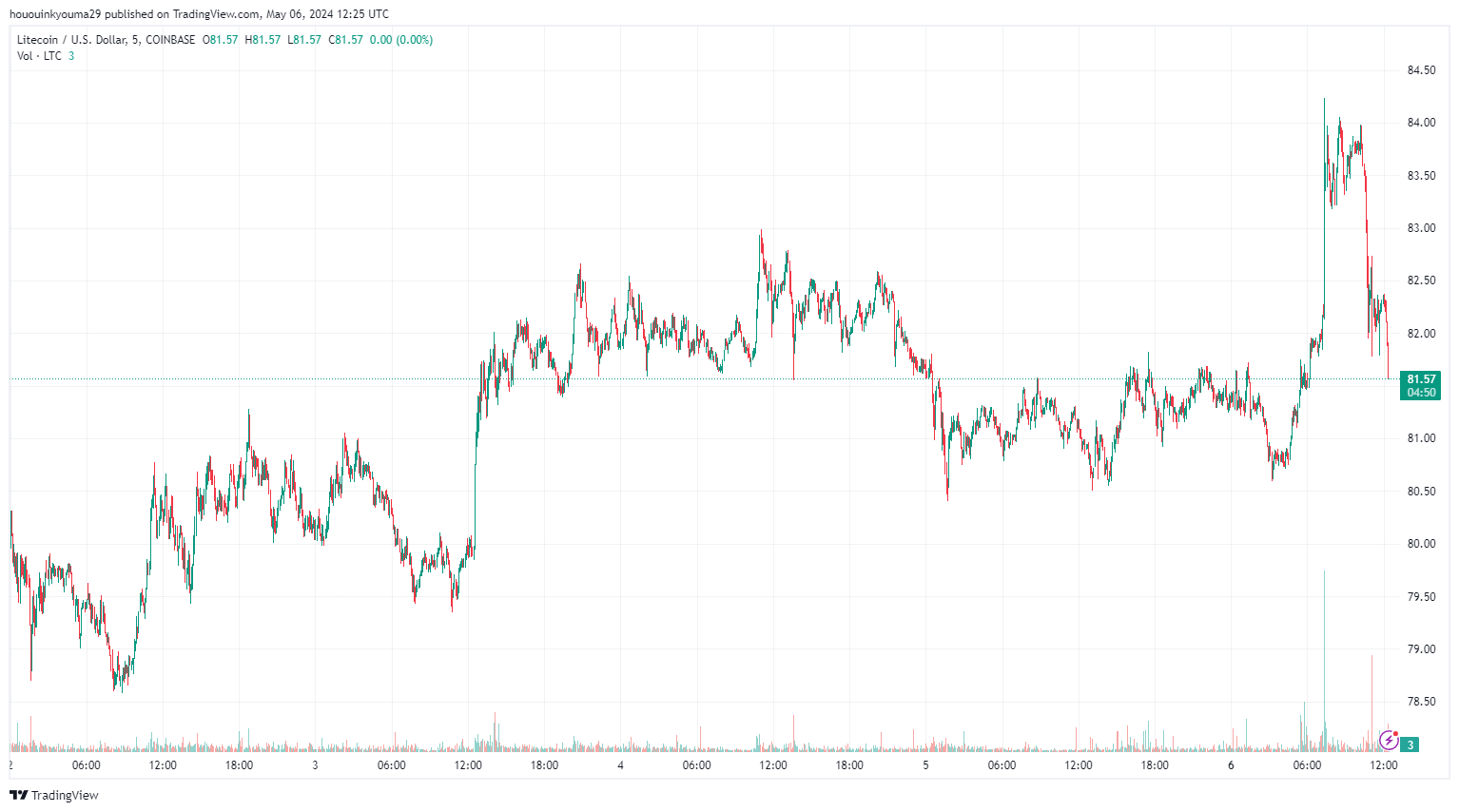The width and height of the screenshot is (1459, 812).
Task: Click the COINBASE exchange label in legend
Action: 170,40
